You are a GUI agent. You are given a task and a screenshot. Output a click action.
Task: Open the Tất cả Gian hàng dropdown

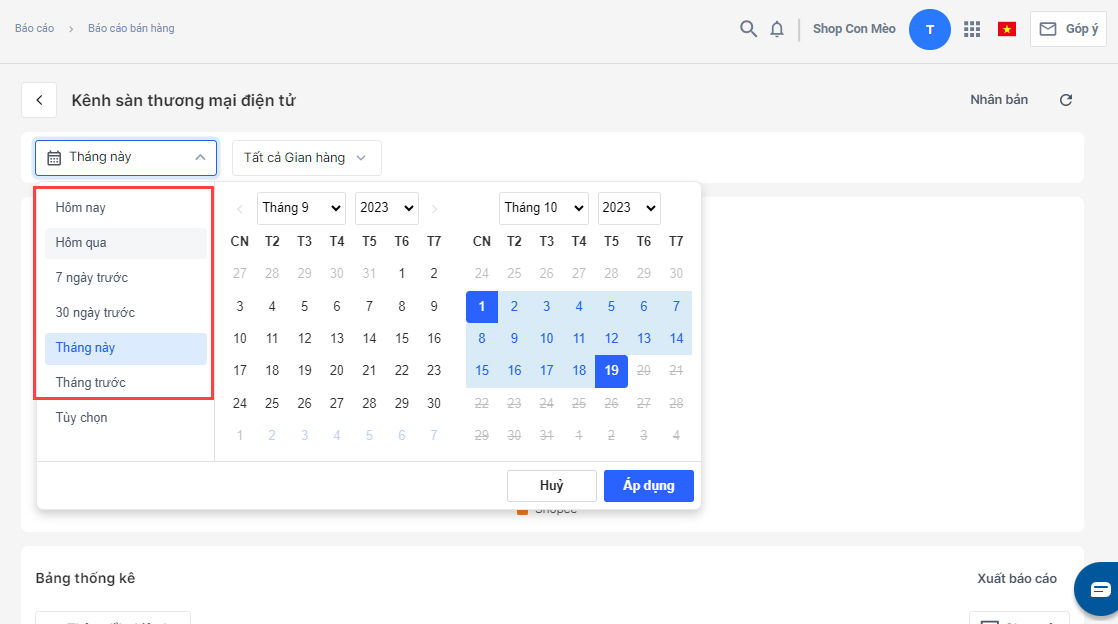(306, 158)
